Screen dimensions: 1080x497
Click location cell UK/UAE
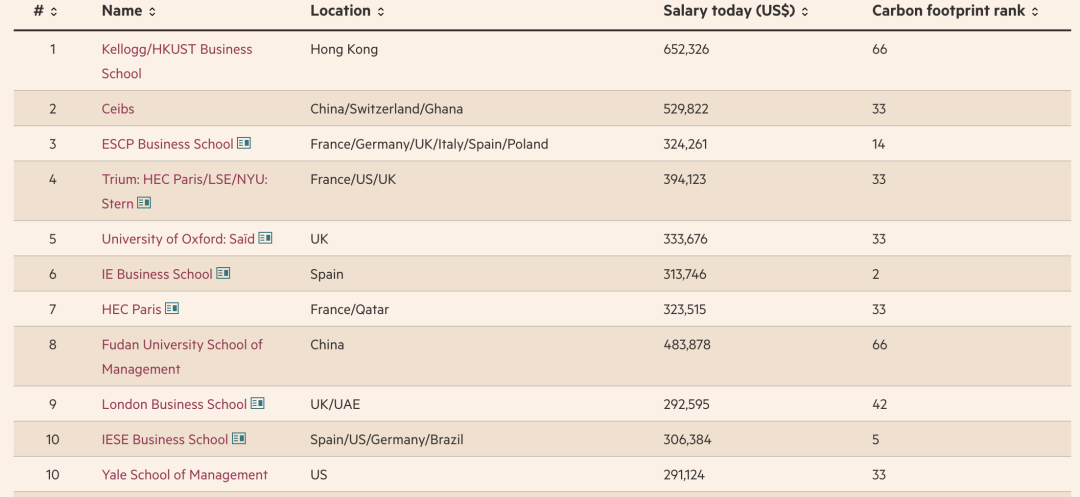point(335,404)
